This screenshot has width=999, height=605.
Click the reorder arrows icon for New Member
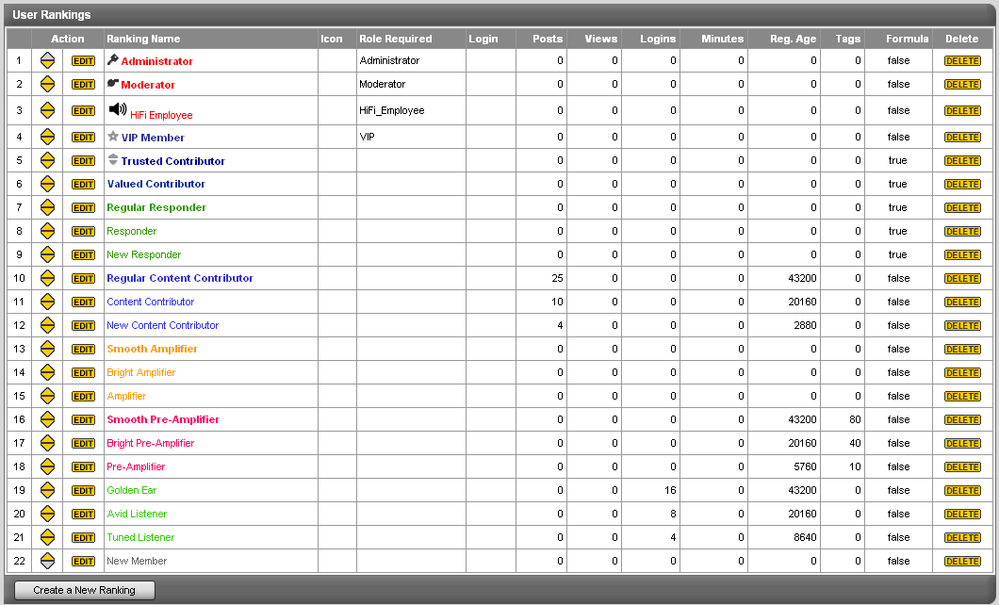[47, 561]
